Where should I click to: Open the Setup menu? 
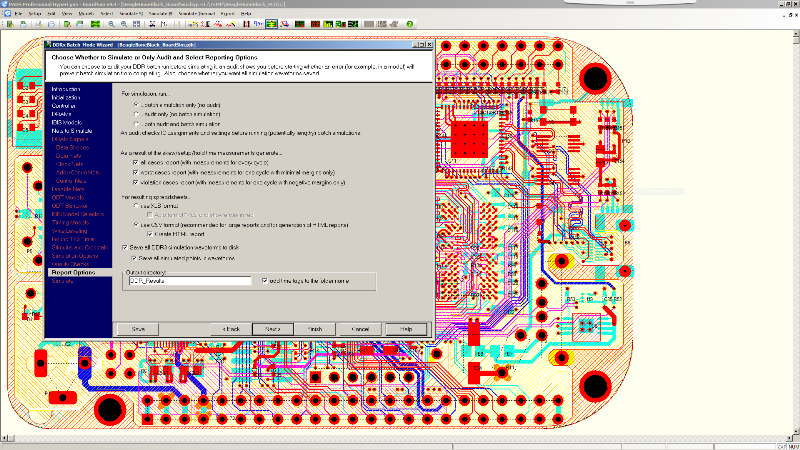pyautogui.click(x=35, y=14)
